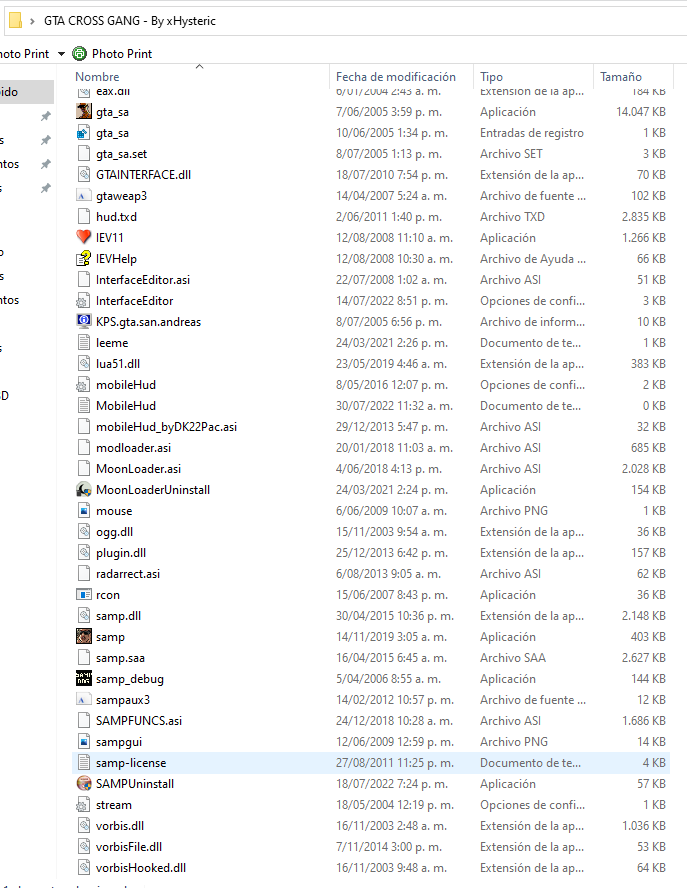Select the gta_sa.set file name
Image resolution: width=687 pixels, height=888 pixels.
coord(121,153)
